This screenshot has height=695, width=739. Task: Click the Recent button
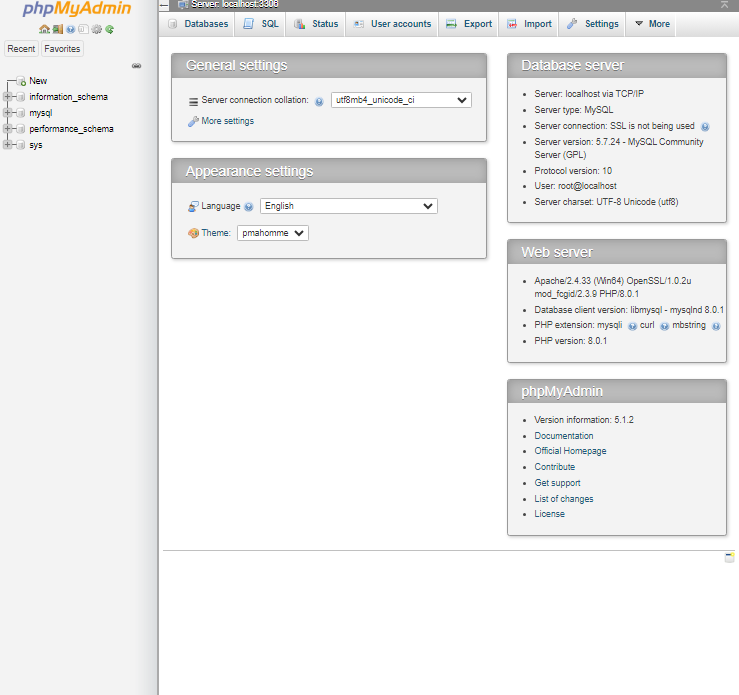21,49
